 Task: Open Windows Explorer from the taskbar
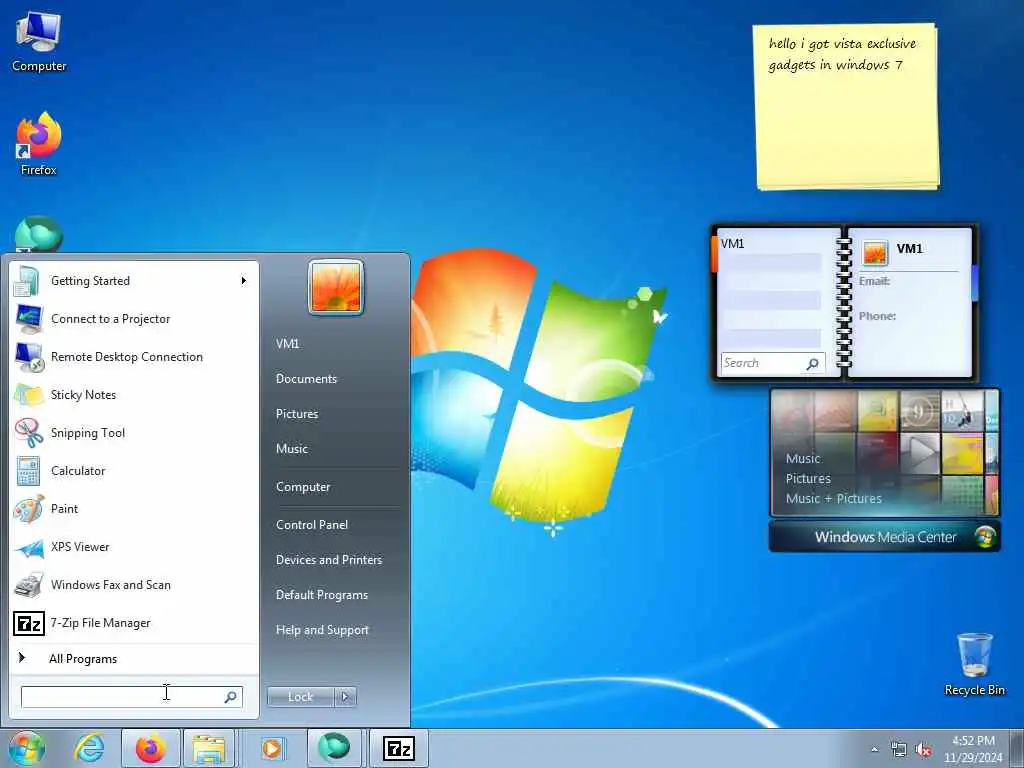click(x=209, y=748)
